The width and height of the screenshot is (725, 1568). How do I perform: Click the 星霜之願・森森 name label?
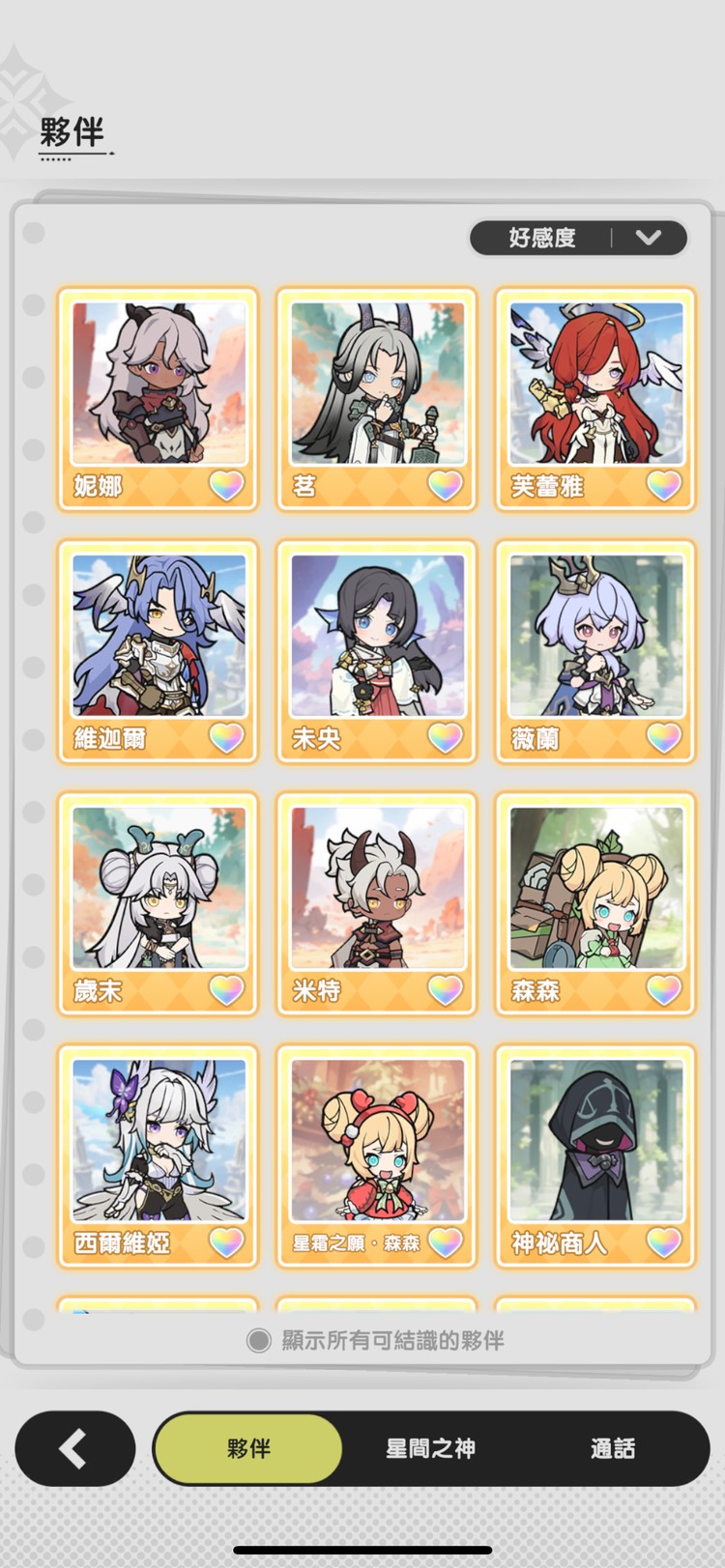pyautogui.click(x=357, y=1243)
